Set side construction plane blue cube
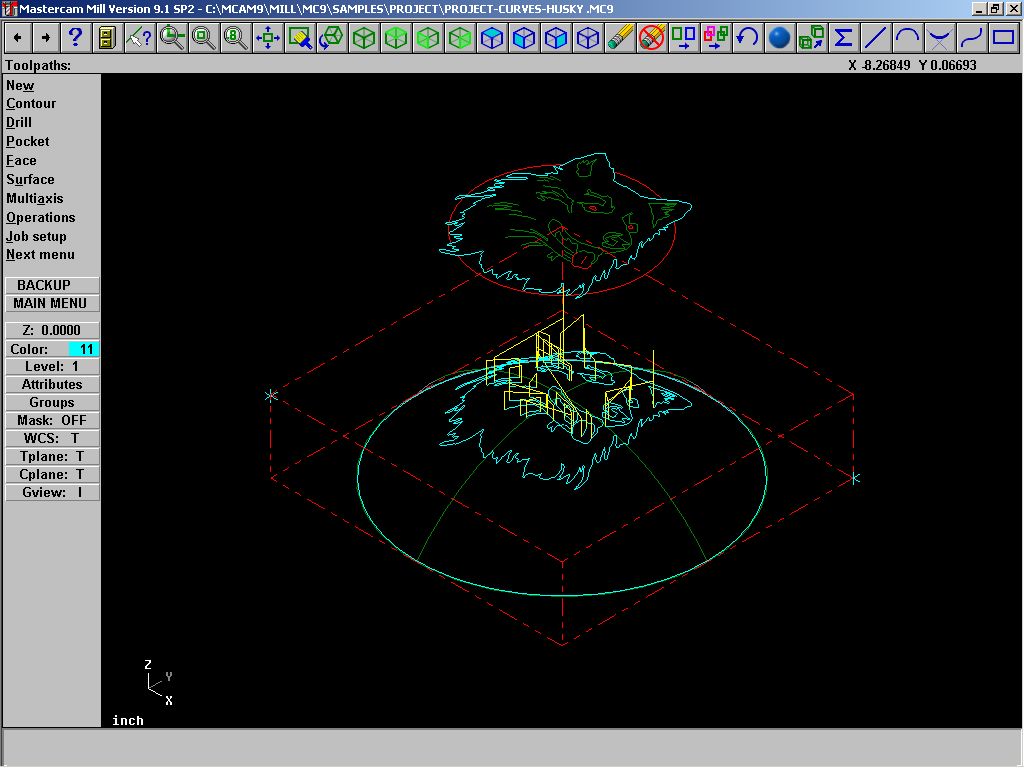This screenshot has height=768, width=1024. tap(556, 38)
